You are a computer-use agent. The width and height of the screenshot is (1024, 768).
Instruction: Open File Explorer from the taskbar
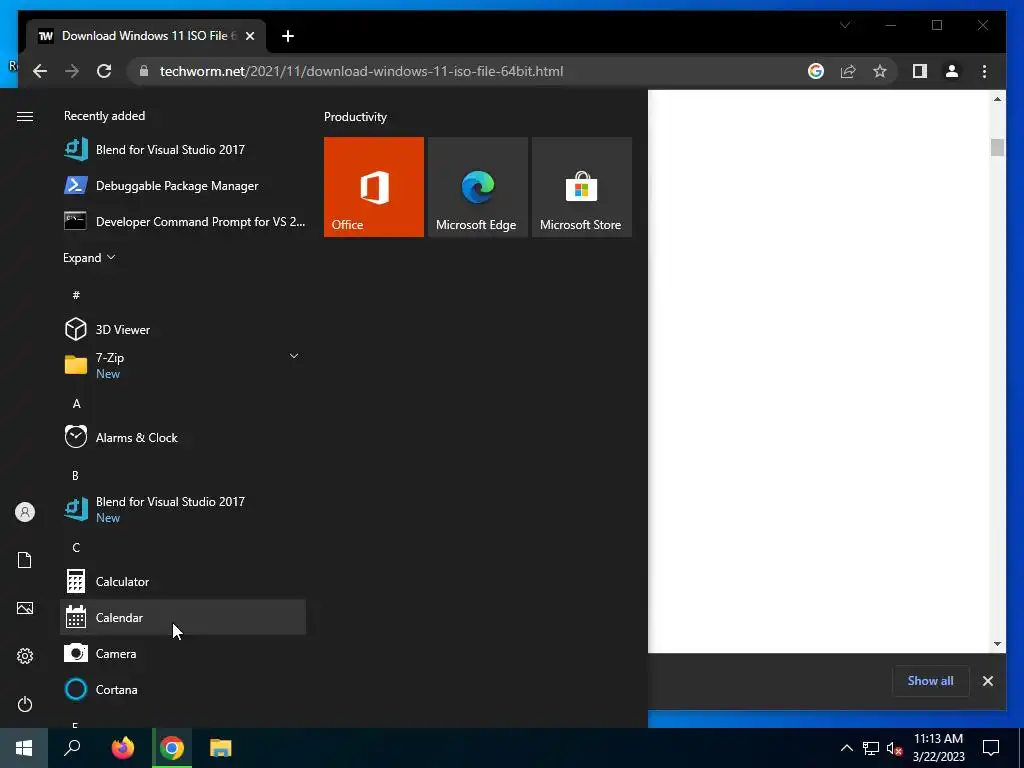tap(221, 748)
